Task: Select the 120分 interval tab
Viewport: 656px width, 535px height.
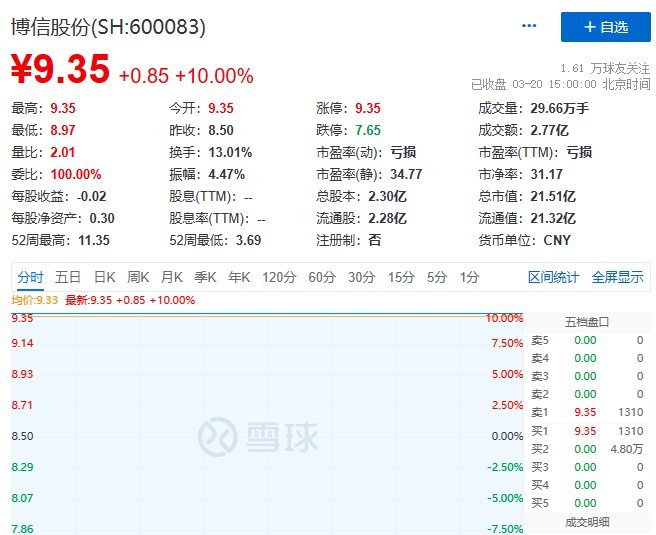Action: click(279, 277)
